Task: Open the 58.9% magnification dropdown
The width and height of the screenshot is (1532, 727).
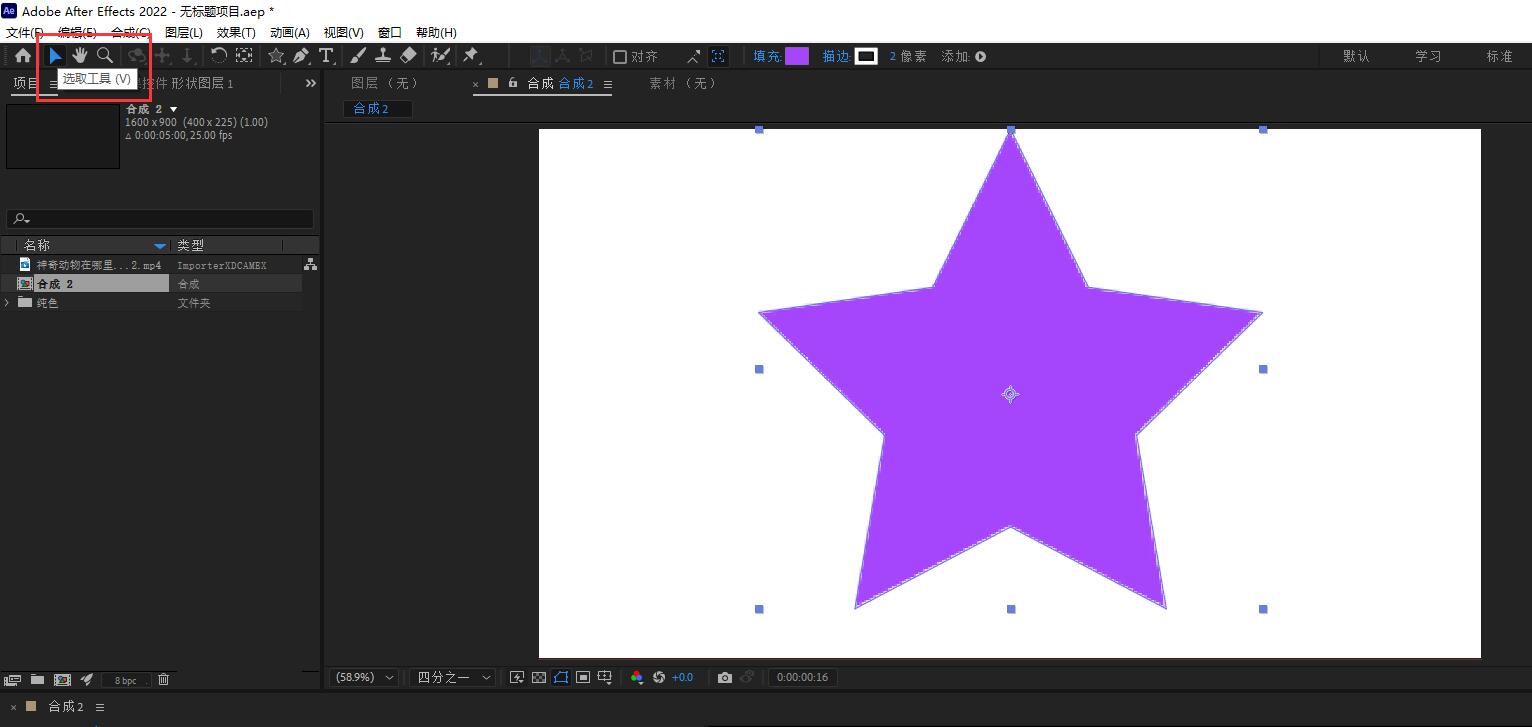Action: point(364,677)
